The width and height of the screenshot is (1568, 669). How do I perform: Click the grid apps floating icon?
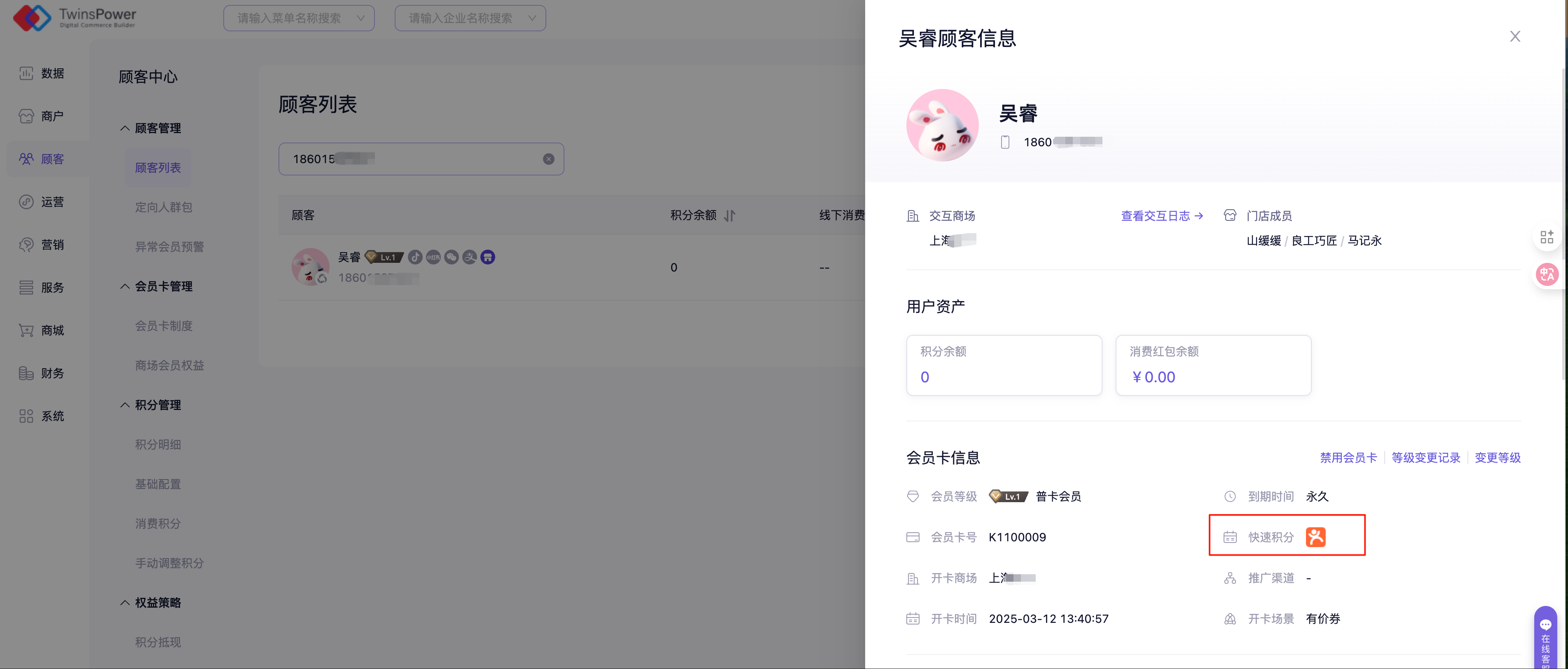click(1547, 237)
